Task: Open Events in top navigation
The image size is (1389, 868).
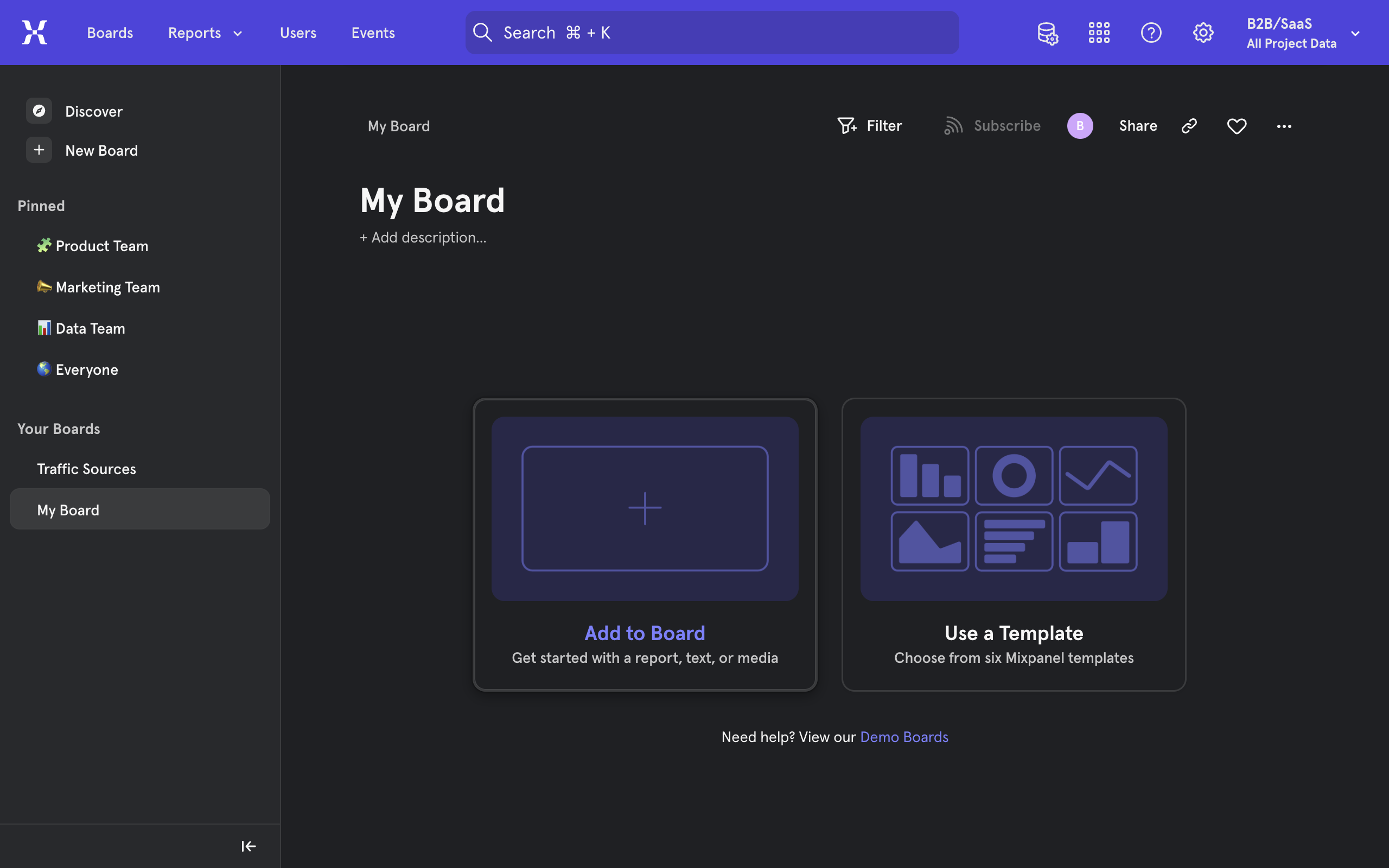Action: coord(373,33)
